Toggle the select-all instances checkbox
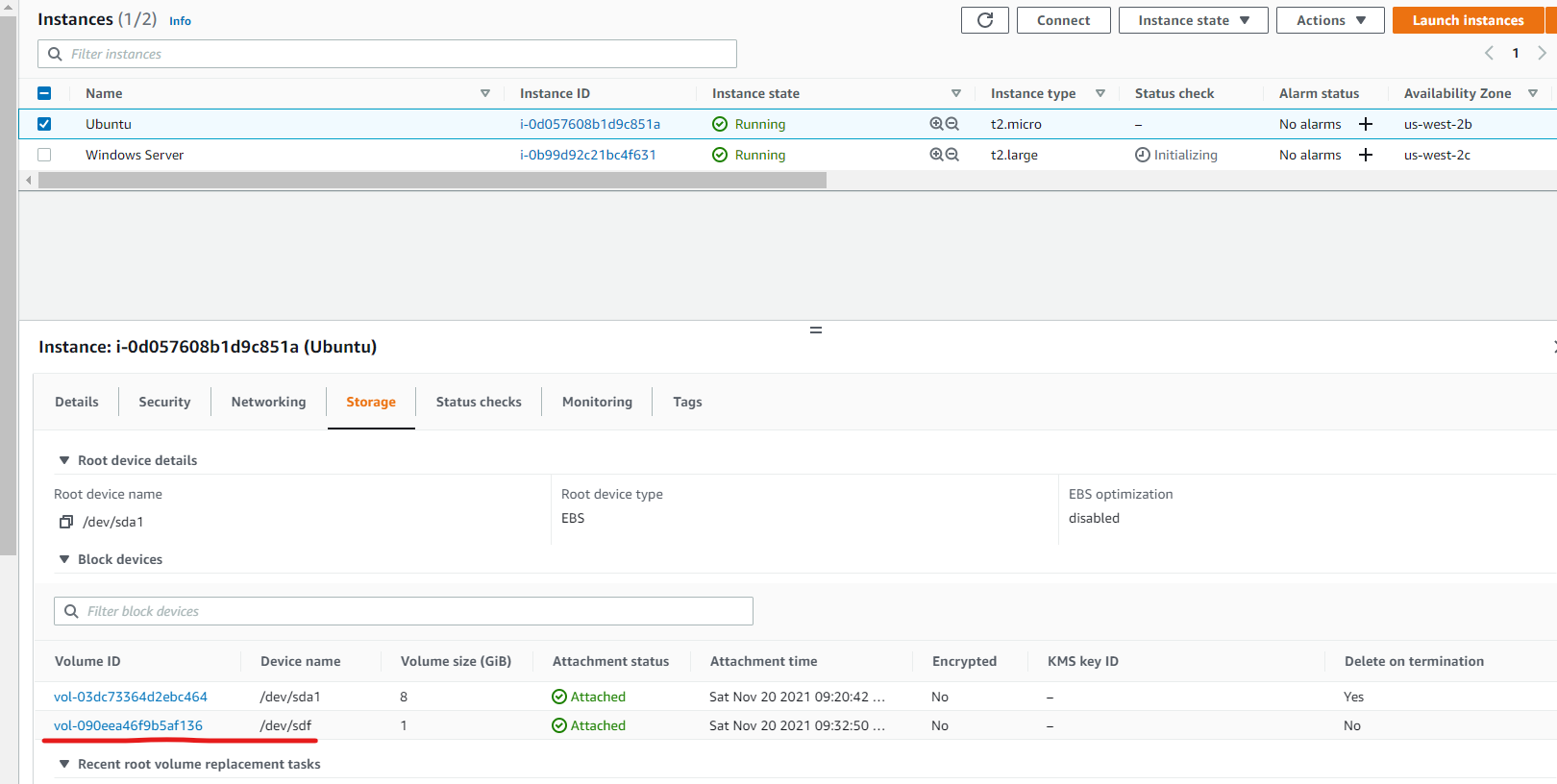The image size is (1557, 784). (x=44, y=93)
